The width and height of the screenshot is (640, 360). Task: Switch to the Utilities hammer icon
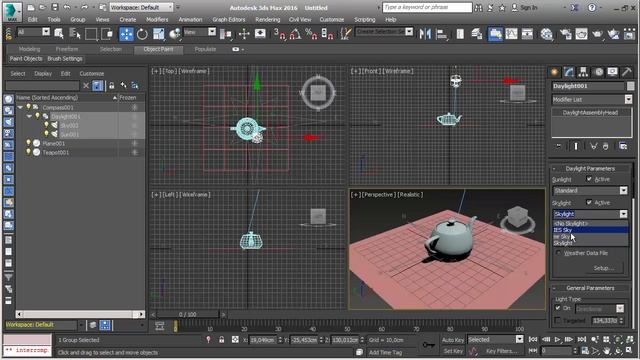(x=627, y=72)
